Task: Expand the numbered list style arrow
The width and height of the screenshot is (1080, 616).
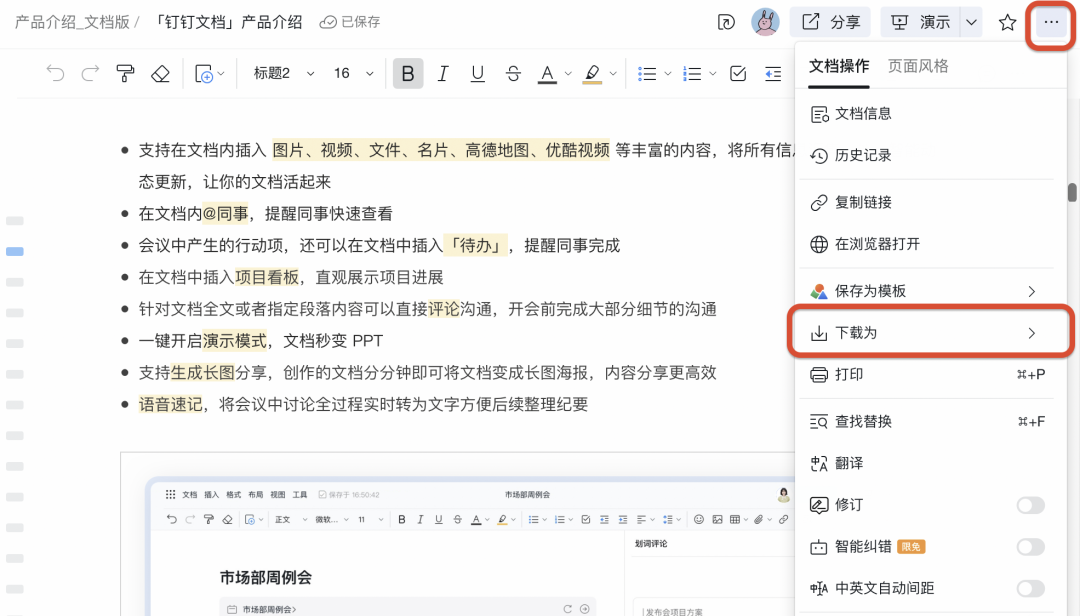Action: click(x=713, y=73)
